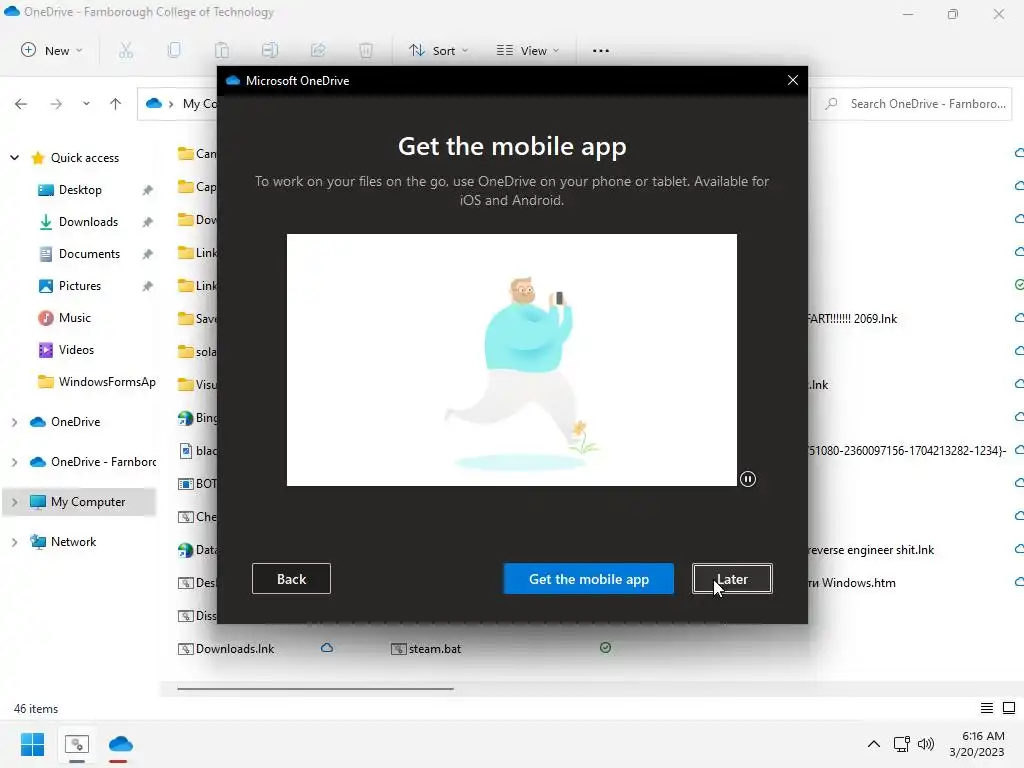Click the My Computer breadcrumb in address bar
1024x768 pixels.
(x=199, y=104)
